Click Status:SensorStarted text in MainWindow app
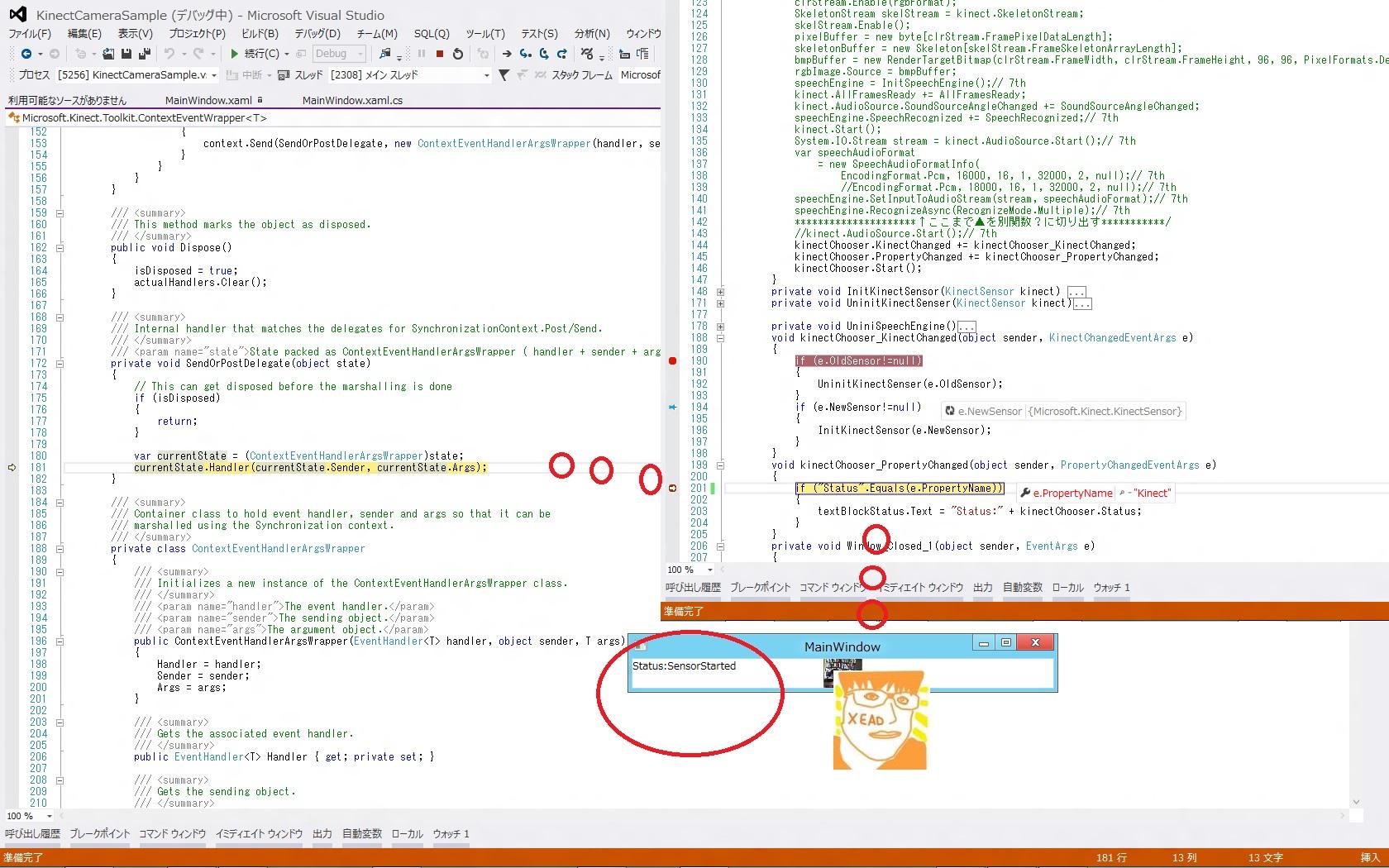 pos(684,665)
